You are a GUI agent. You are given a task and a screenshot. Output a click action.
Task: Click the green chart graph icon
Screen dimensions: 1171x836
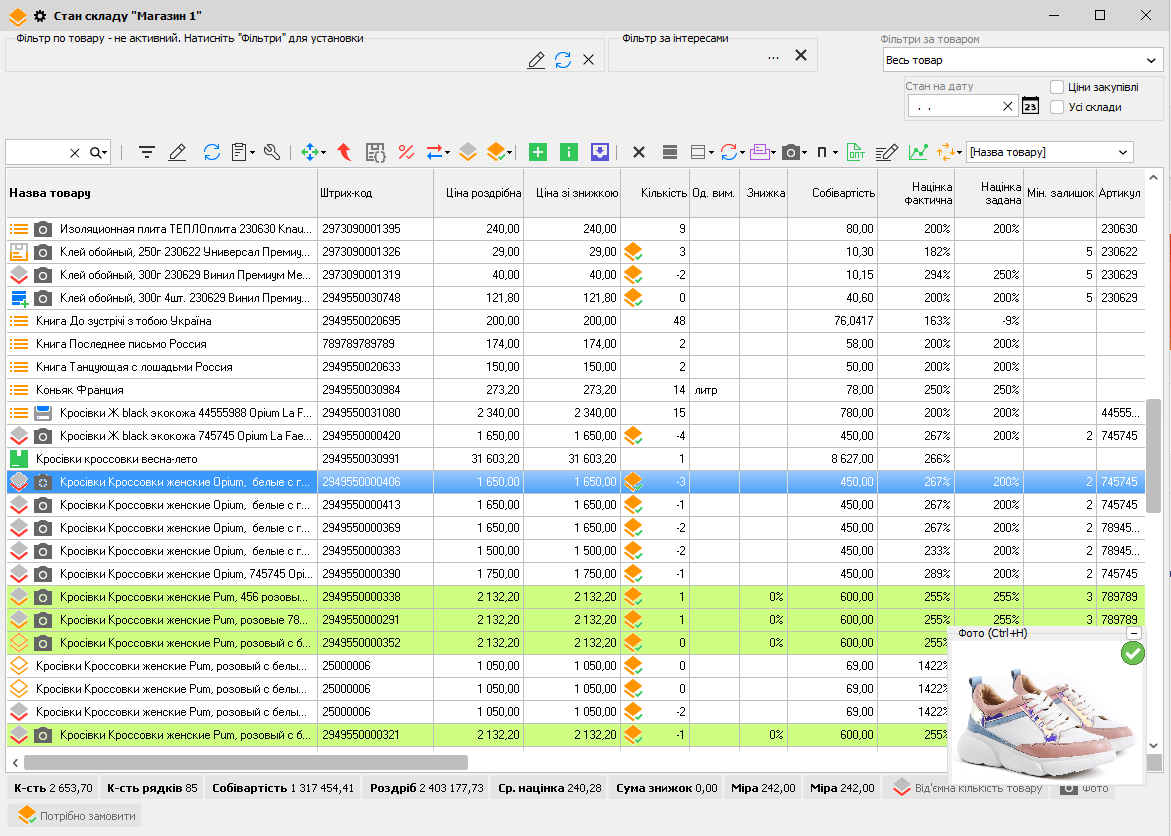917,152
